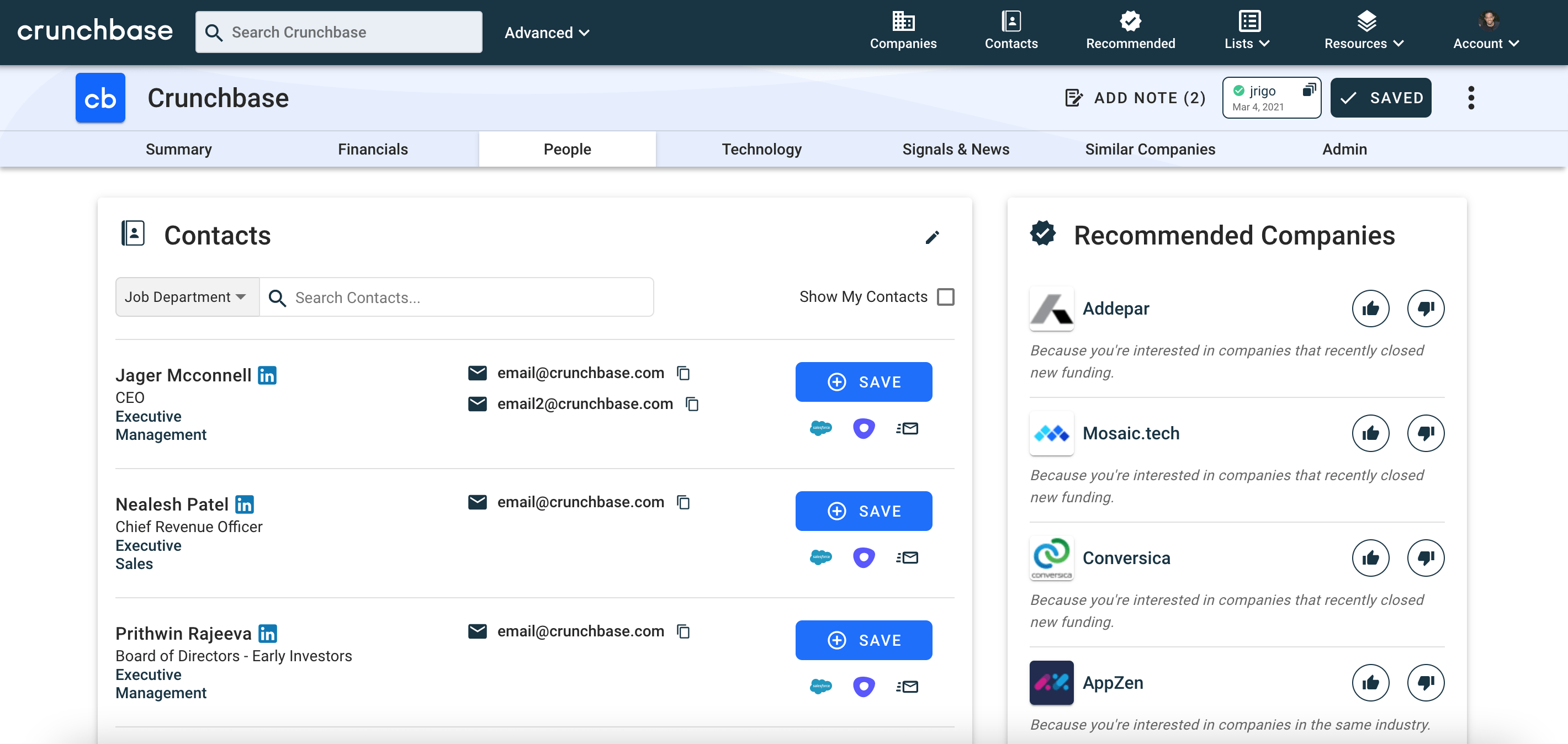
Task: Click the ADD NOTE (2) button
Action: pos(1135,98)
